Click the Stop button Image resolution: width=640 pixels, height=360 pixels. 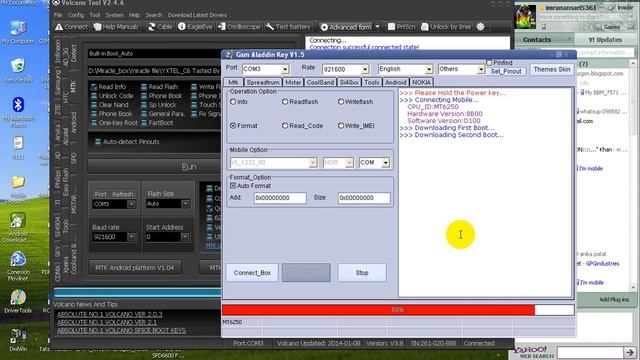362,273
